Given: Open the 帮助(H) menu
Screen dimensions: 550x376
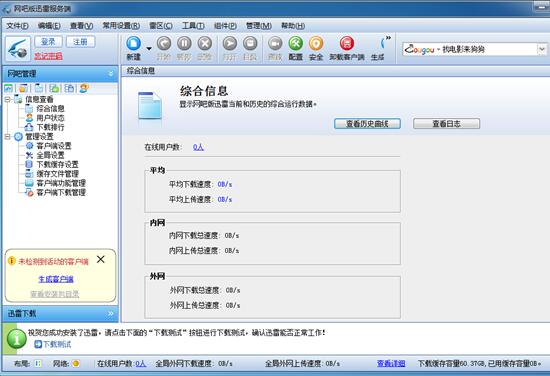Looking at the screenshot, I should pos(293,26).
